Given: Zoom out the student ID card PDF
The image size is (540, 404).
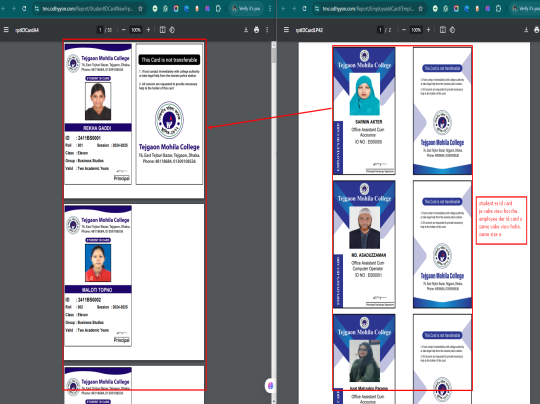Looking at the screenshot, I should point(124,30).
